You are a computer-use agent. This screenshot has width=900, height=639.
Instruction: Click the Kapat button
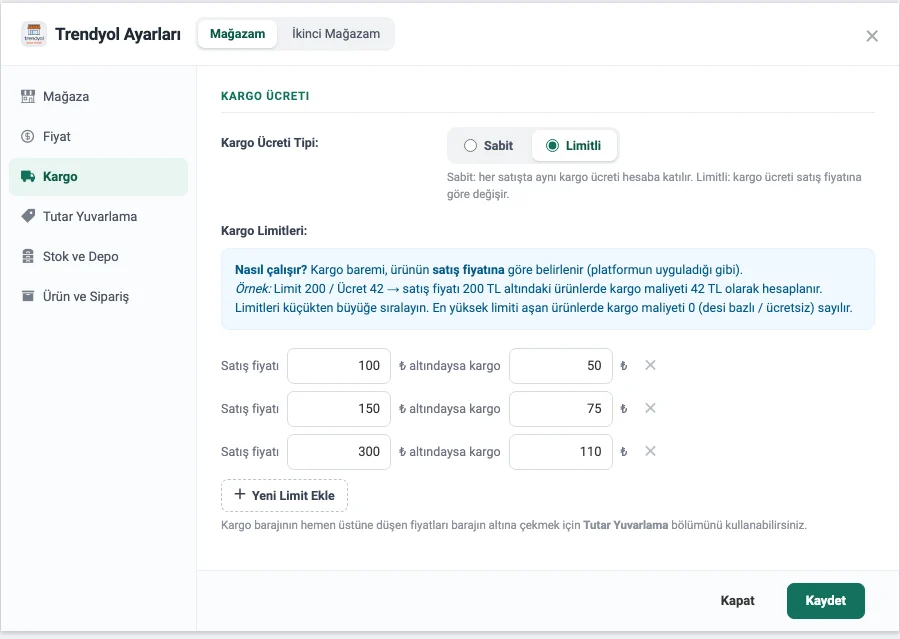pos(738,601)
